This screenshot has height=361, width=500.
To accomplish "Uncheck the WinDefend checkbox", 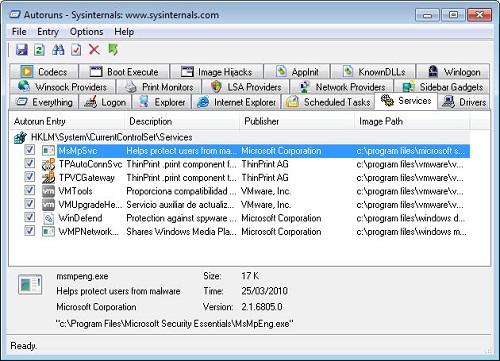I will point(30,217).
